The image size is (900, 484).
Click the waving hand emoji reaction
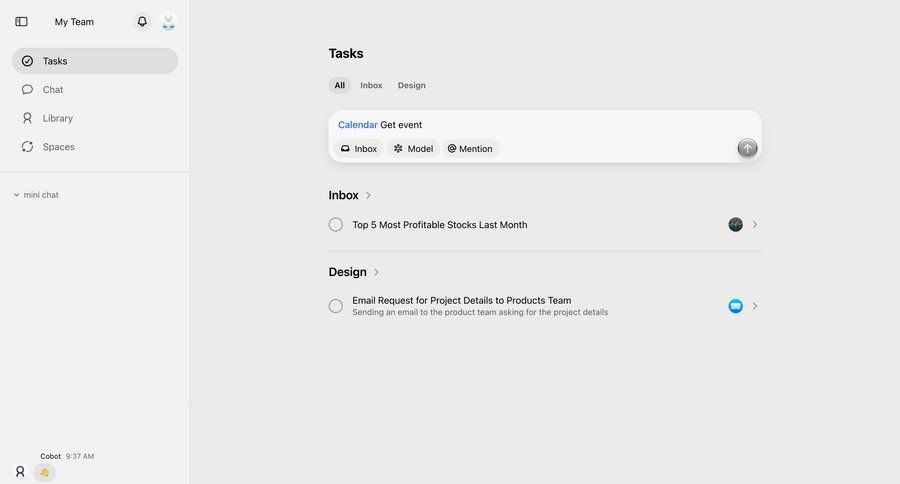(x=44, y=472)
